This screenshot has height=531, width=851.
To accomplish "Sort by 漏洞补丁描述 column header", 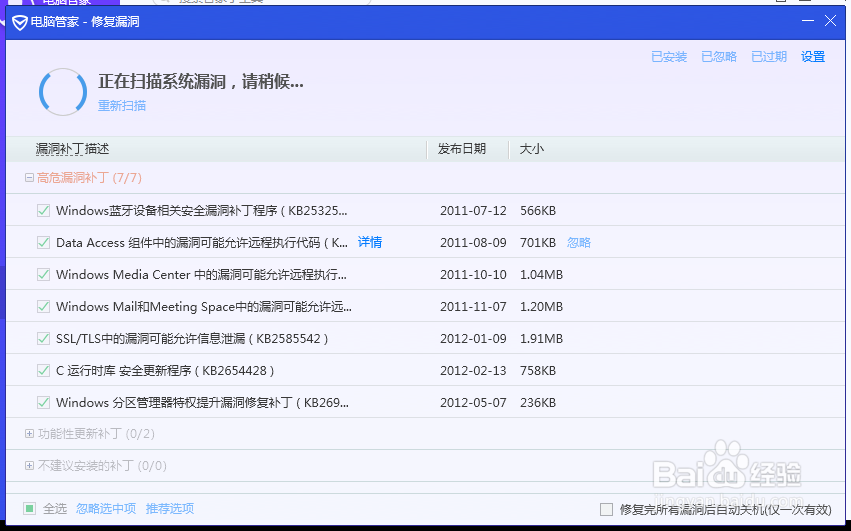I will click(72, 149).
